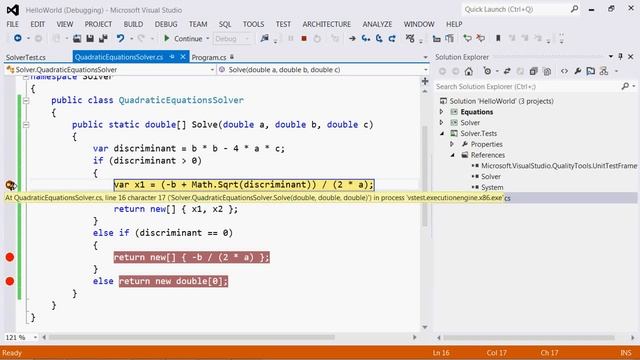Click the Collapse All icon in Solution Explorer
640x360 pixels.
coord(533,71)
